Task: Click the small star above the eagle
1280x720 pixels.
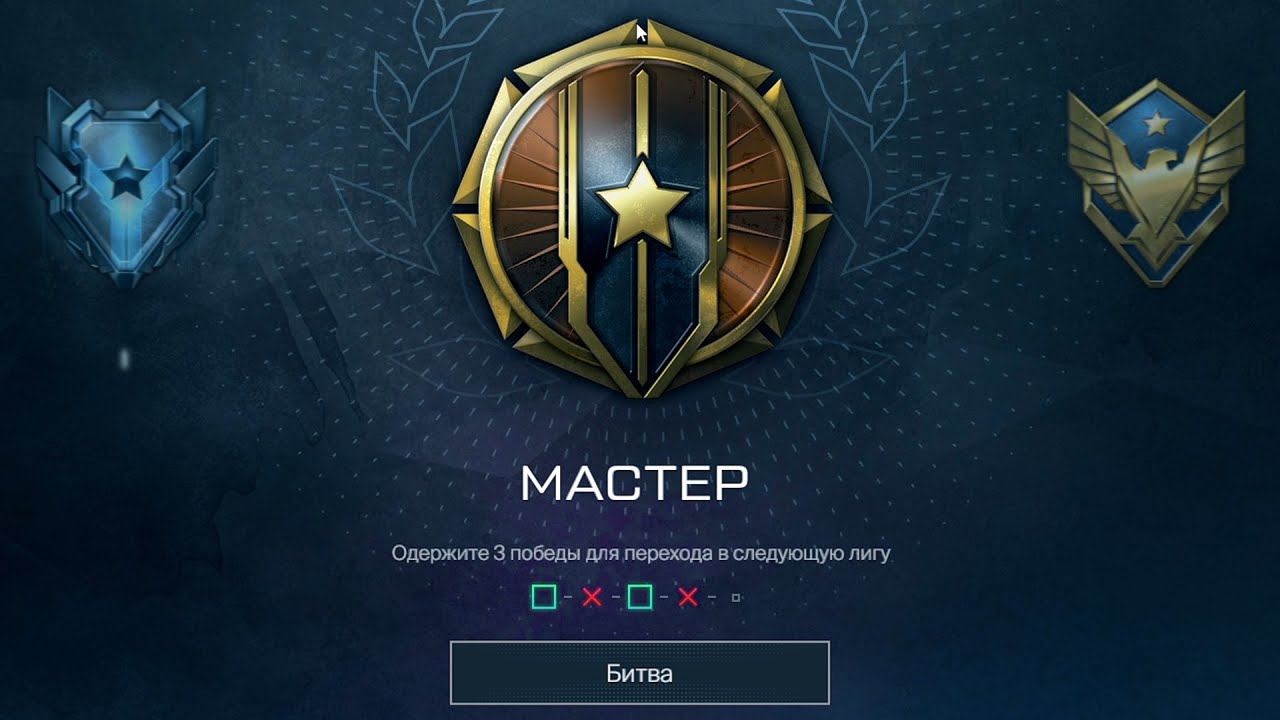Action: coord(1157,124)
